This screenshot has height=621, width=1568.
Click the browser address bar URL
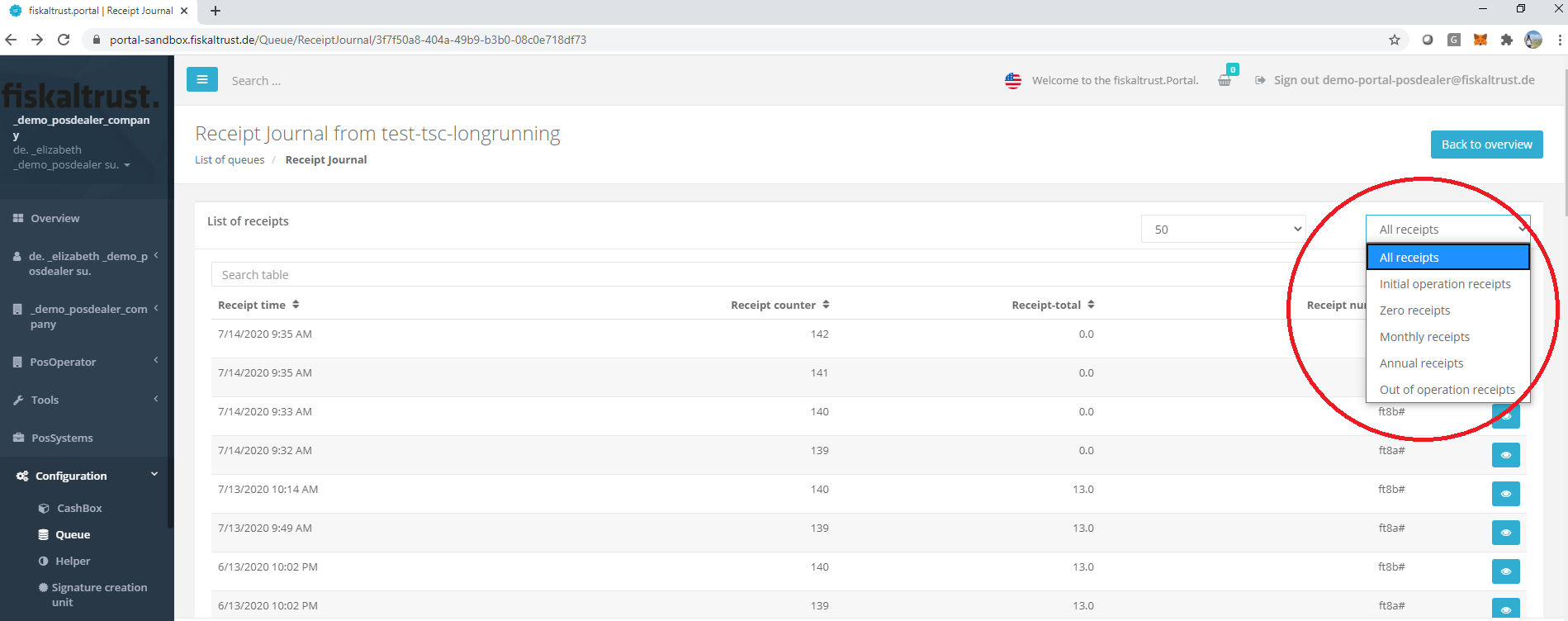coord(348,40)
